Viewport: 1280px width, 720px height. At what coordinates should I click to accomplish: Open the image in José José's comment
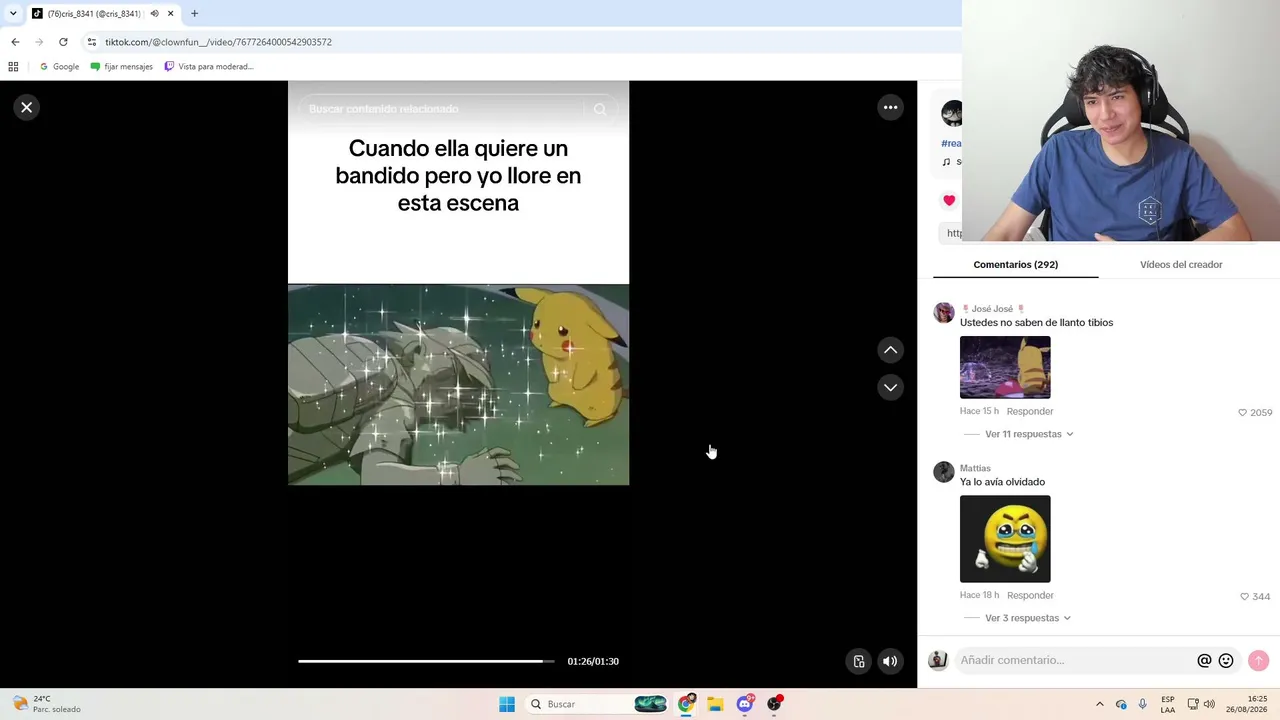[x=1005, y=367]
